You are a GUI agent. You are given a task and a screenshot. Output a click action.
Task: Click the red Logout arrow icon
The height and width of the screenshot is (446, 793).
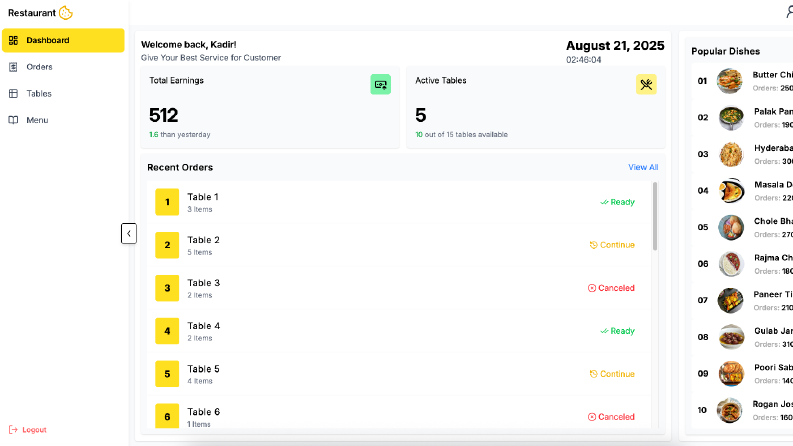point(13,430)
